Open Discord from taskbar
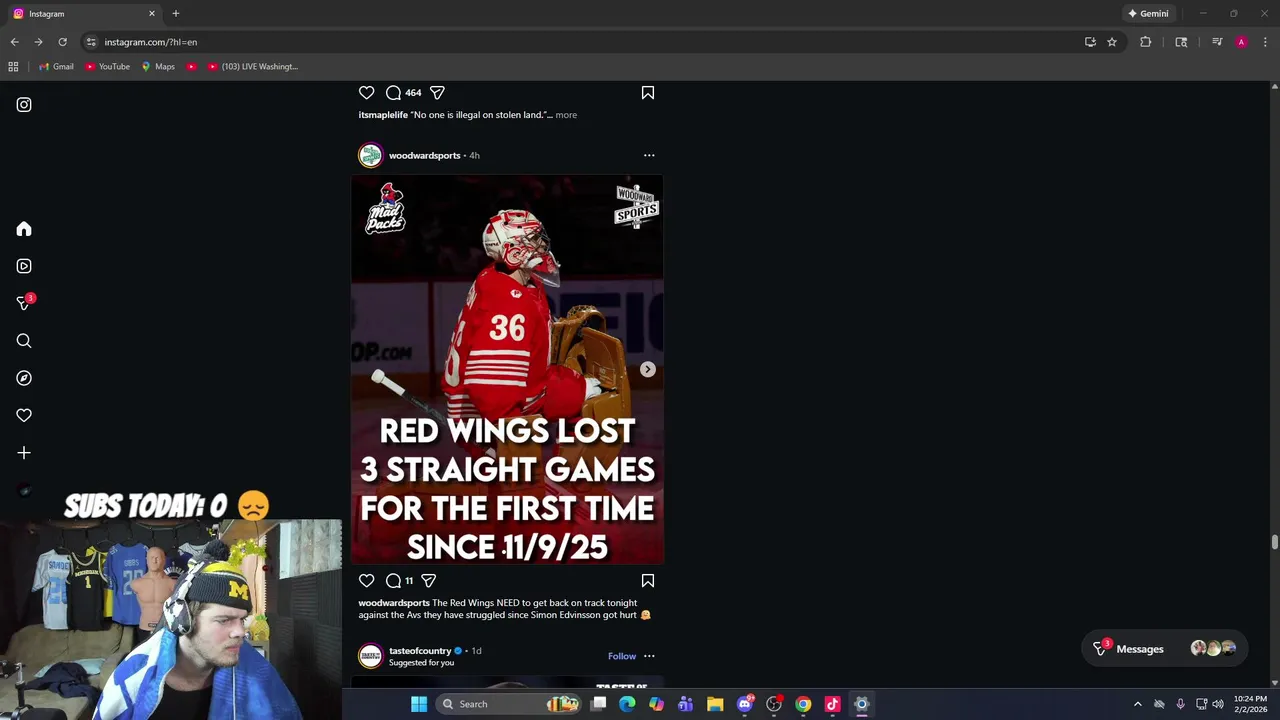Image resolution: width=1280 pixels, height=720 pixels. (x=745, y=704)
